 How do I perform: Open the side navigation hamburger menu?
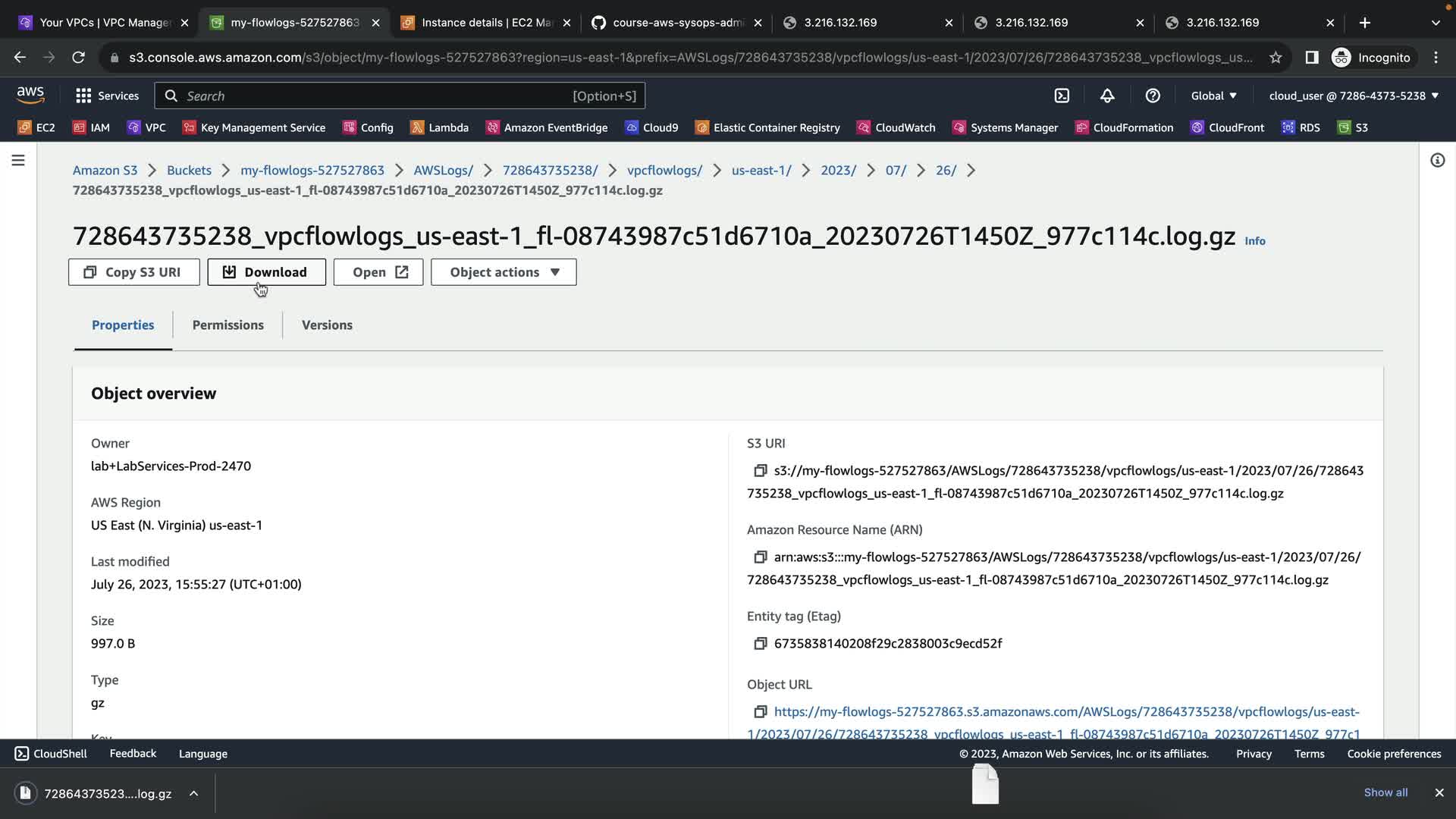click(18, 160)
